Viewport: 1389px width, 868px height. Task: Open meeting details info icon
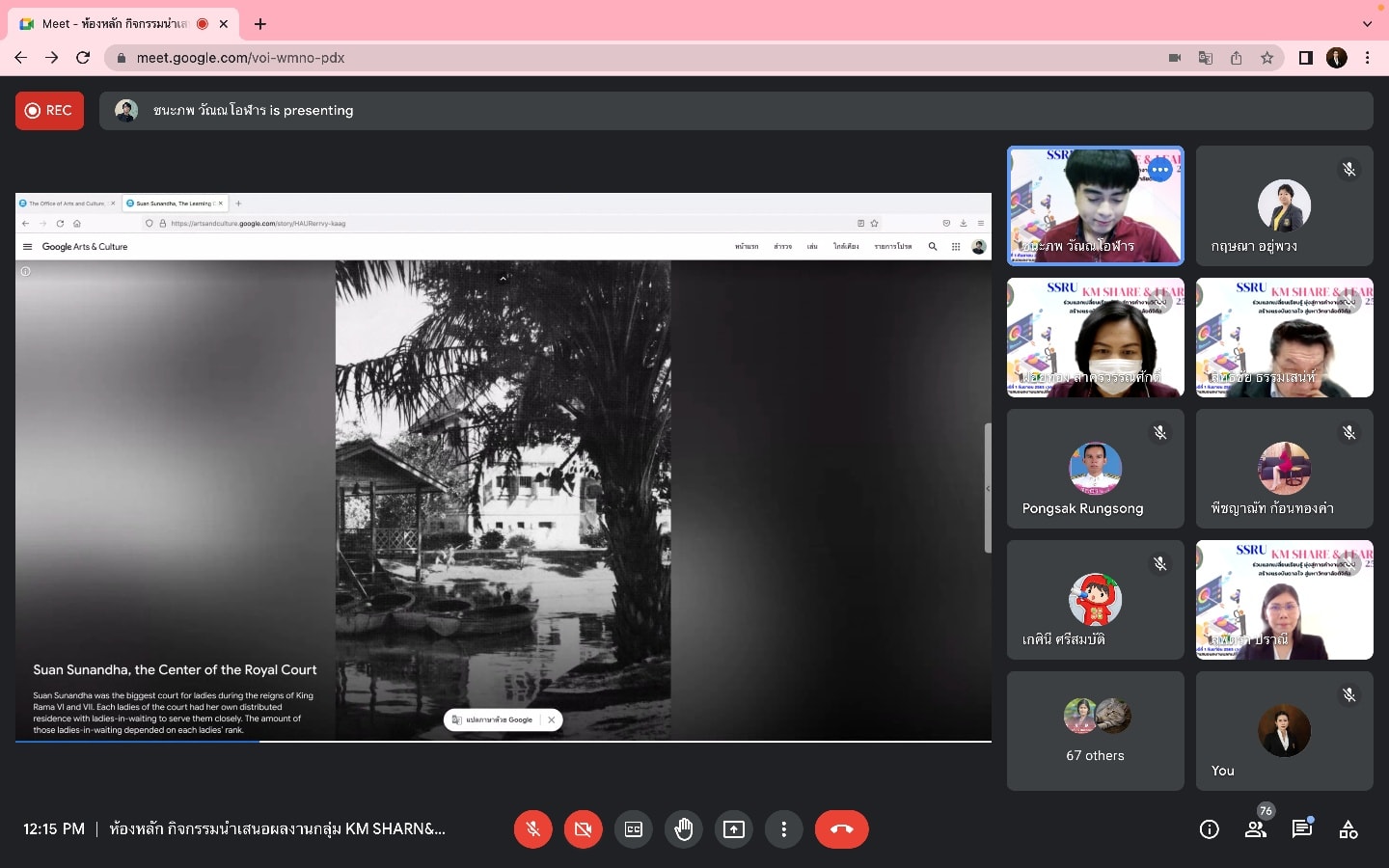click(1209, 829)
